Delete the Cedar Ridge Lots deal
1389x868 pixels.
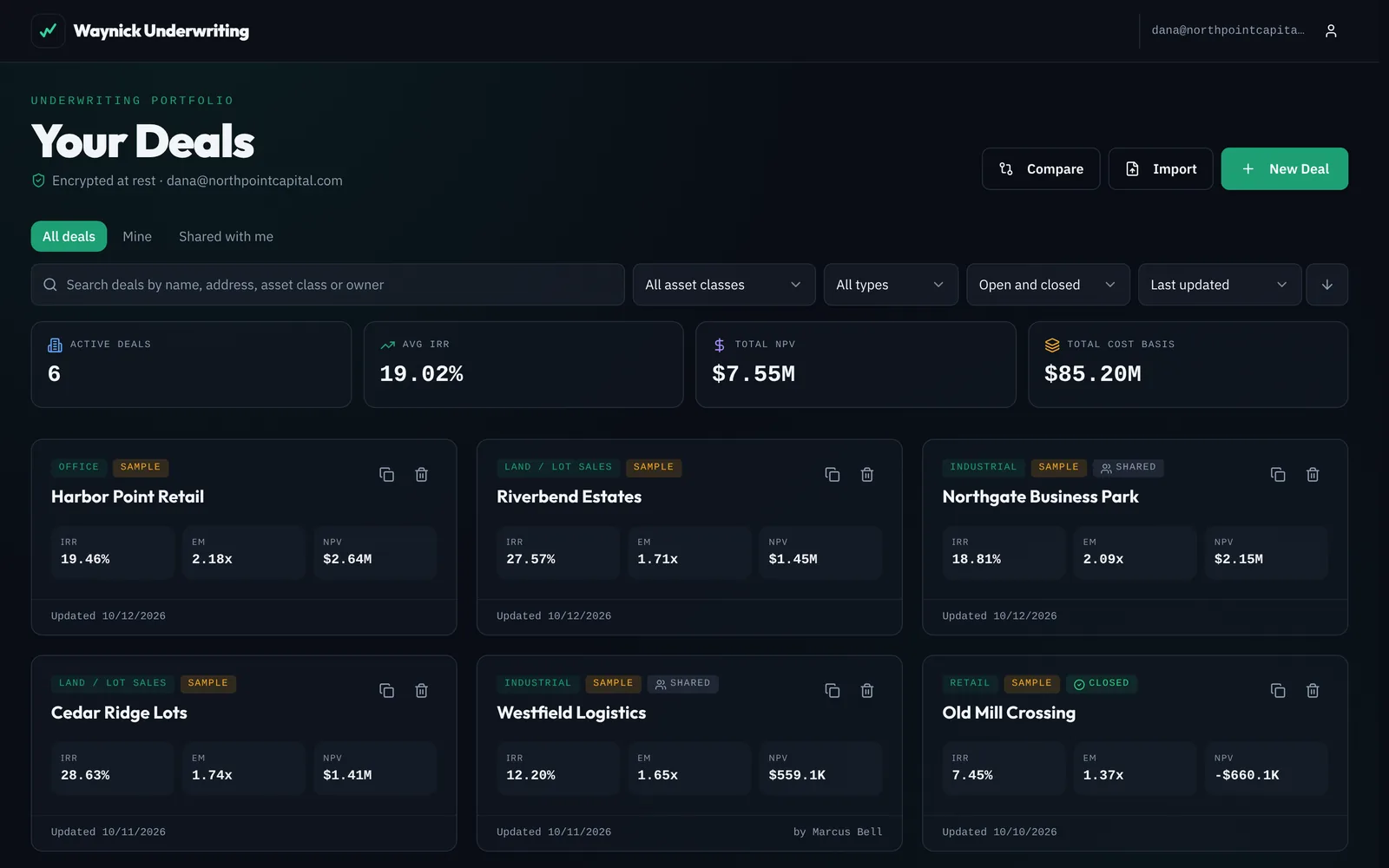click(x=422, y=691)
